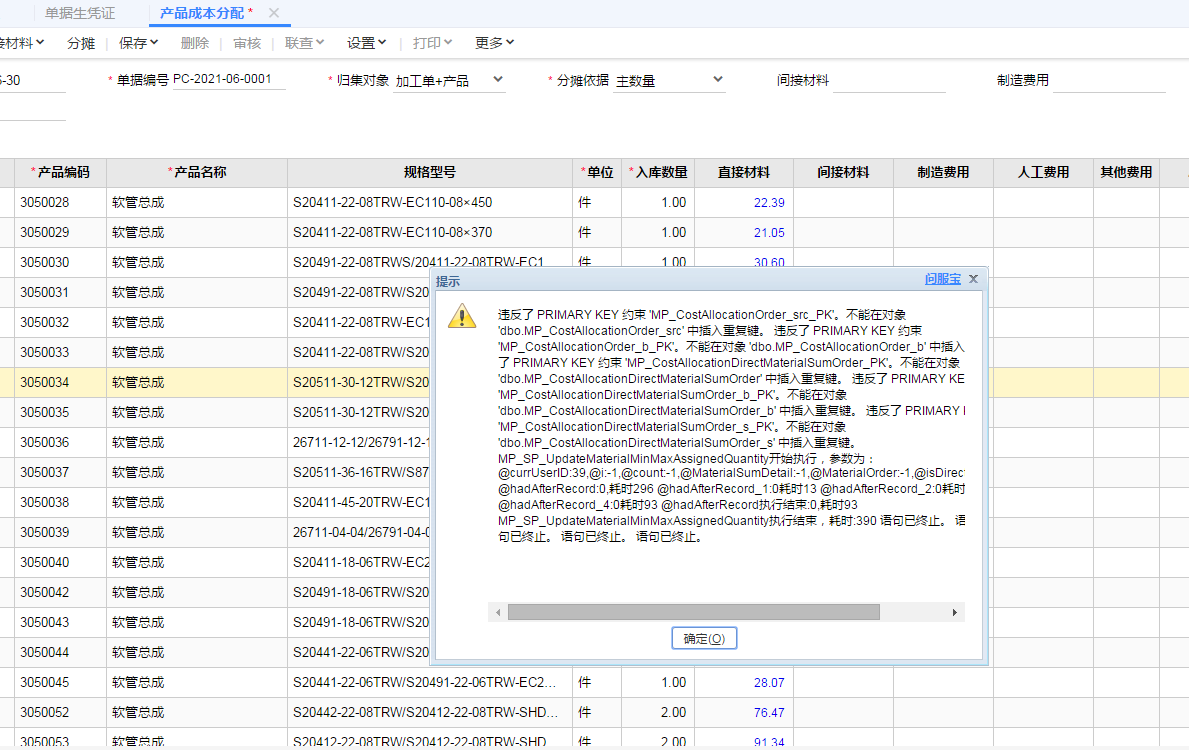Click direct material value 21.05
The image size is (1189, 750).
point(769,234)
